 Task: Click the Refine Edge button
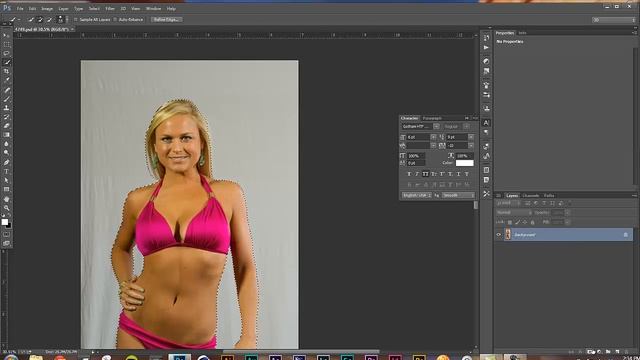tap(166, 20)
